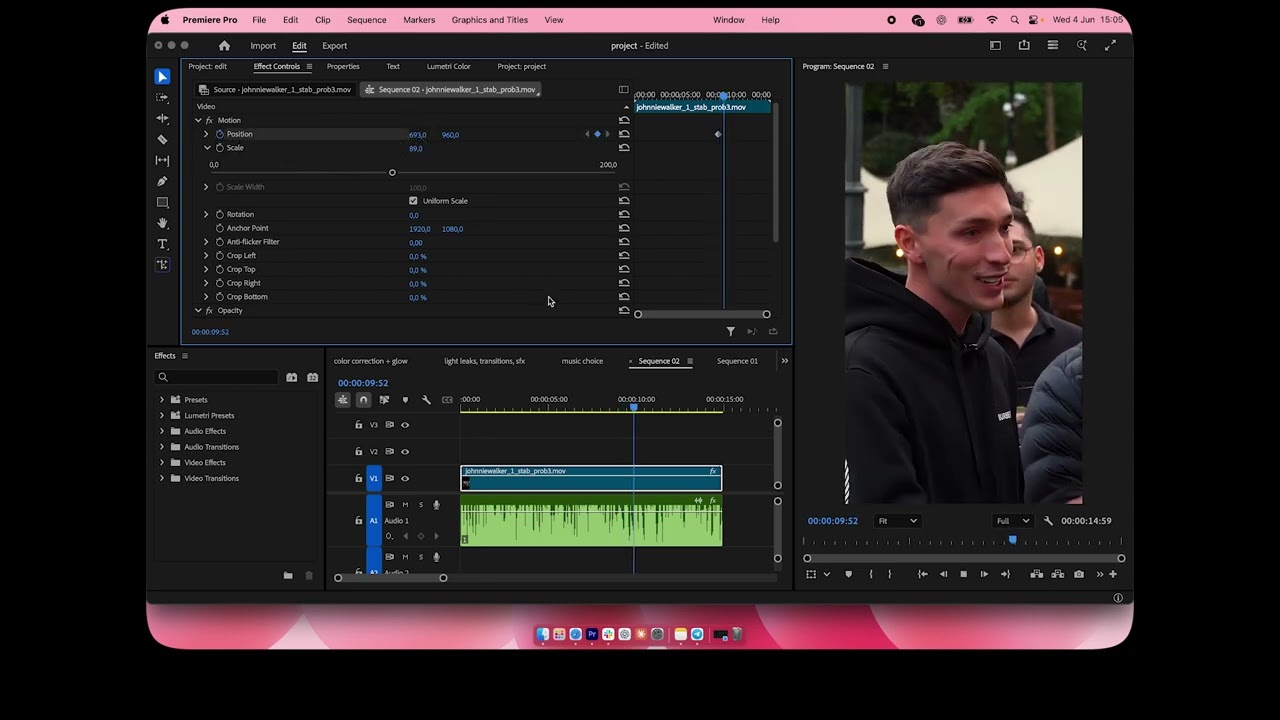
Task: Select the Track Select Forward tool
Action: (x=162, y=98)
